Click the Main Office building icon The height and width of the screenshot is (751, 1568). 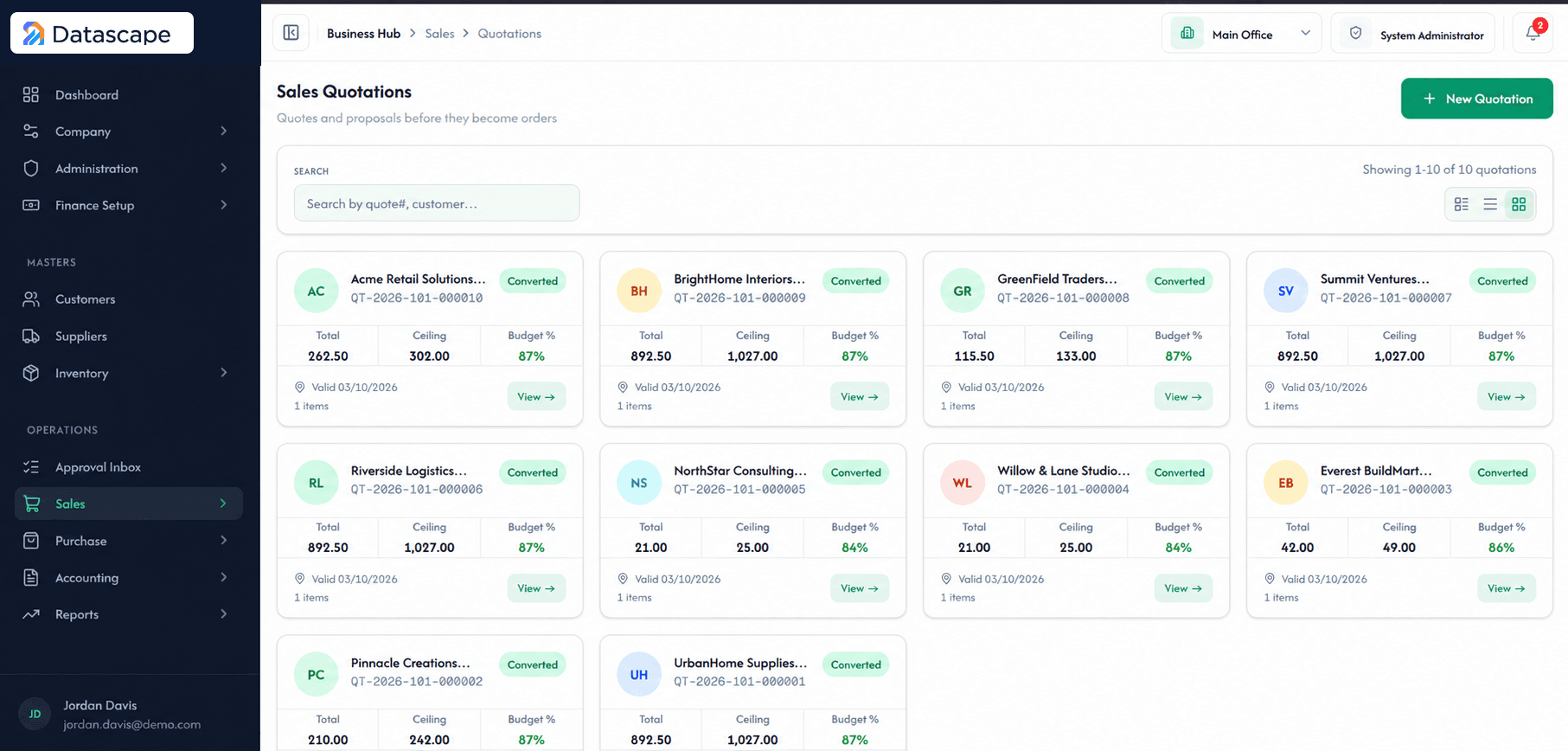click(x=1187, y=33)
